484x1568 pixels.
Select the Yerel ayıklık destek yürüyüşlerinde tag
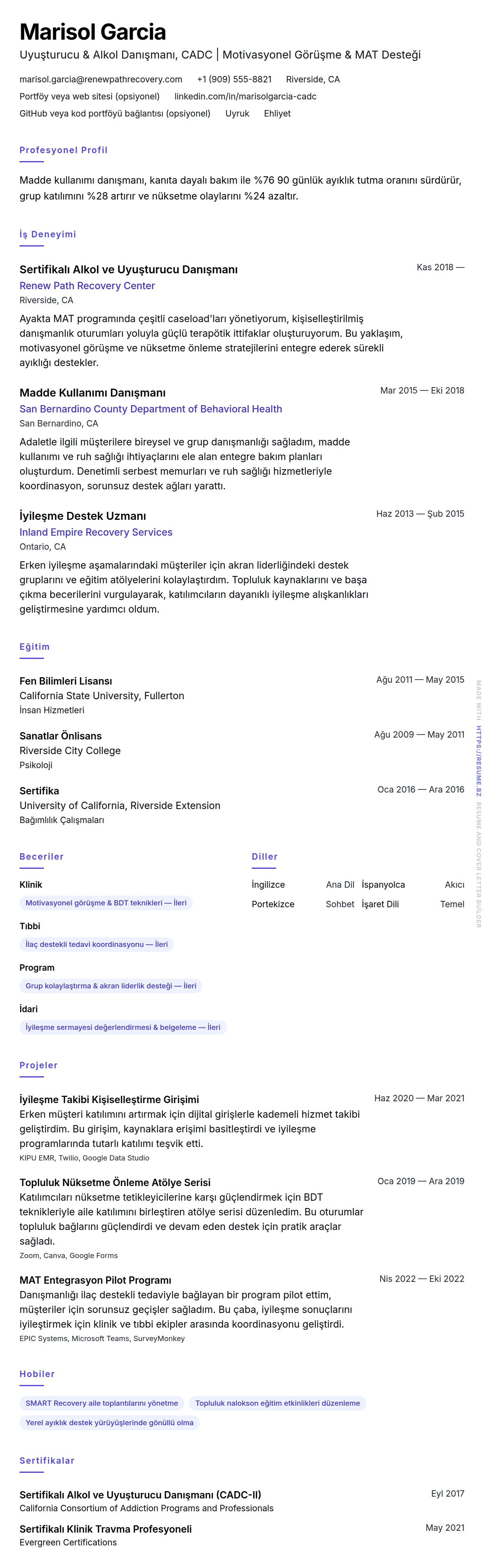(109, 1422)
